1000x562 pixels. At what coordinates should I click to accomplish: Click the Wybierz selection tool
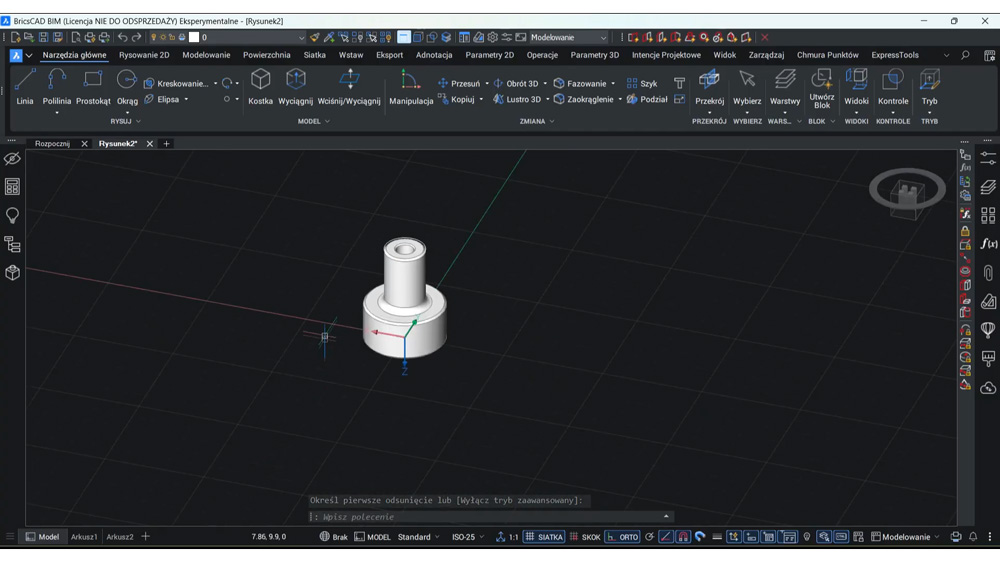[x=747, y=87]
